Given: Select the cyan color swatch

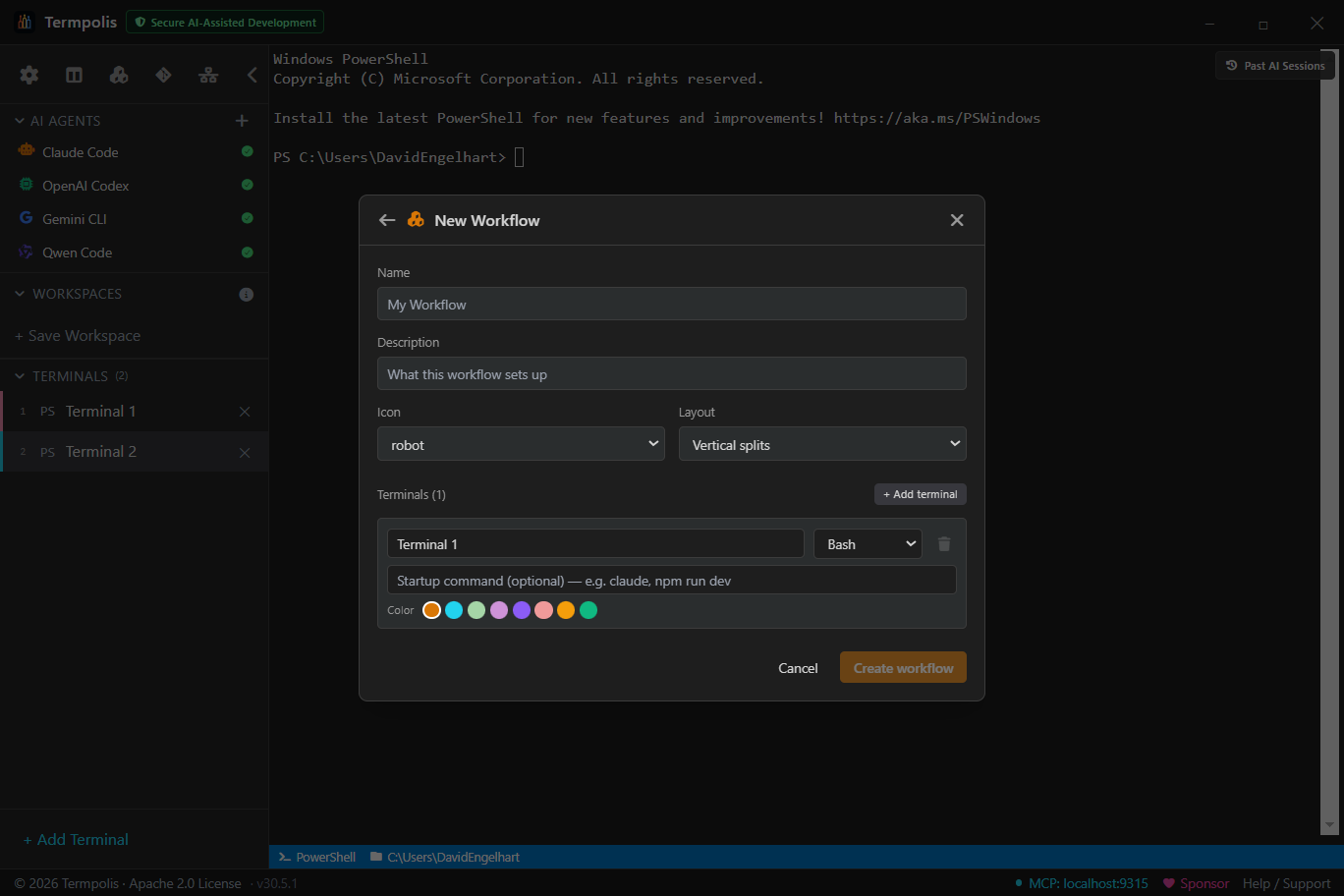Looking at the screenshot, I should [454, 610].
